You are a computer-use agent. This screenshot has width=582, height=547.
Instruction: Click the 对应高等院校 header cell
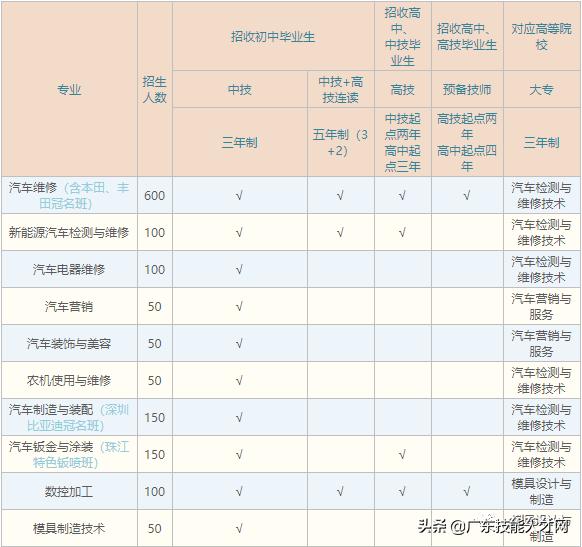coord(542,36)
